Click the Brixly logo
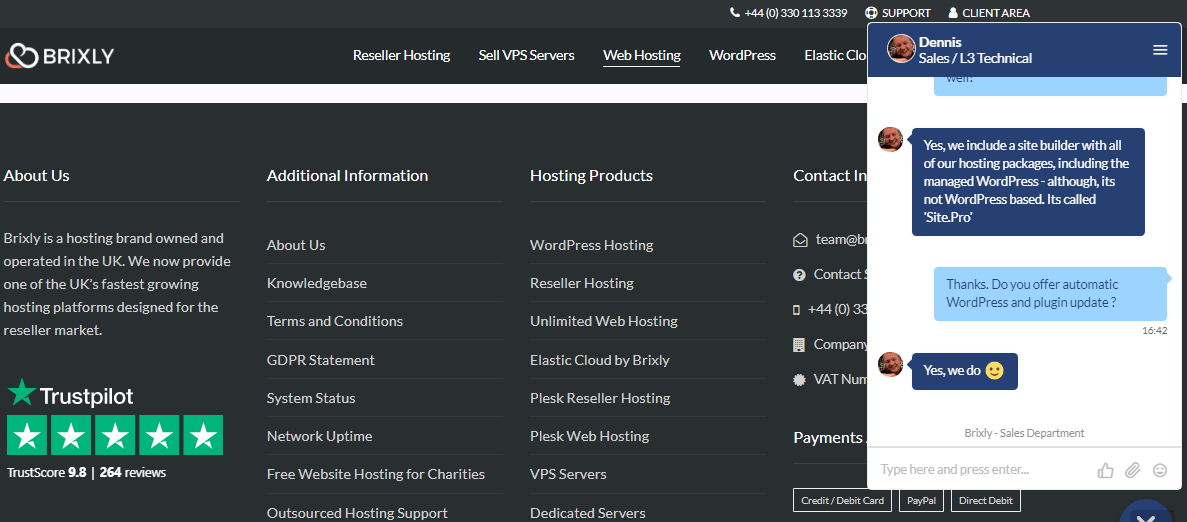This screenshot has height=522, width=1187. (x=59, y=56)
